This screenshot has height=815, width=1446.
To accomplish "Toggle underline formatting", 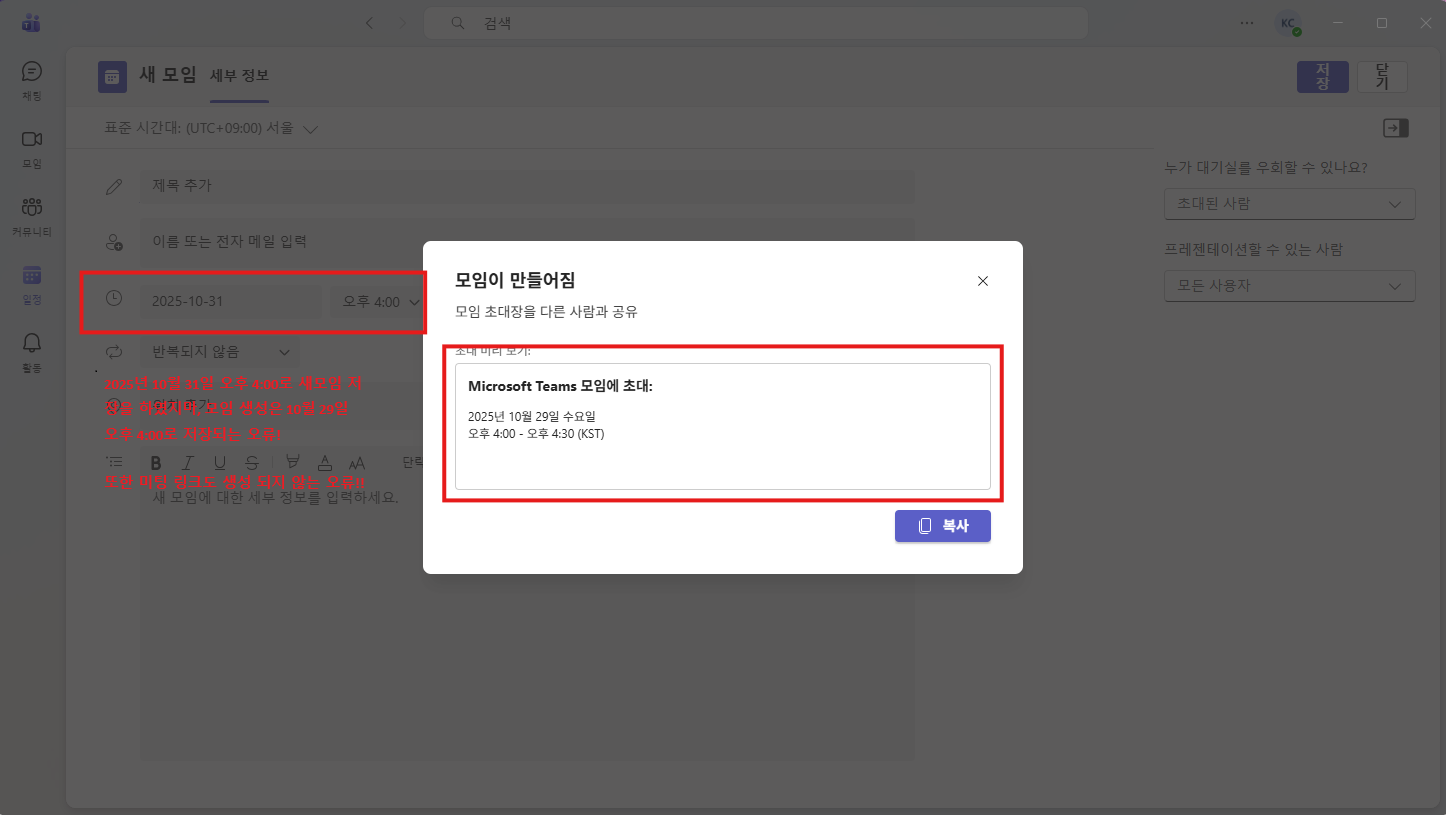I will pyautogui.click(x=220, y=462).
